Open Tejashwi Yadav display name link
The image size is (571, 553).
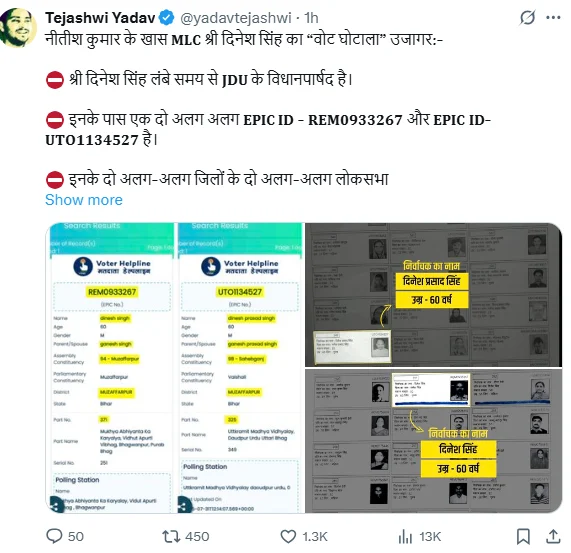100,18
